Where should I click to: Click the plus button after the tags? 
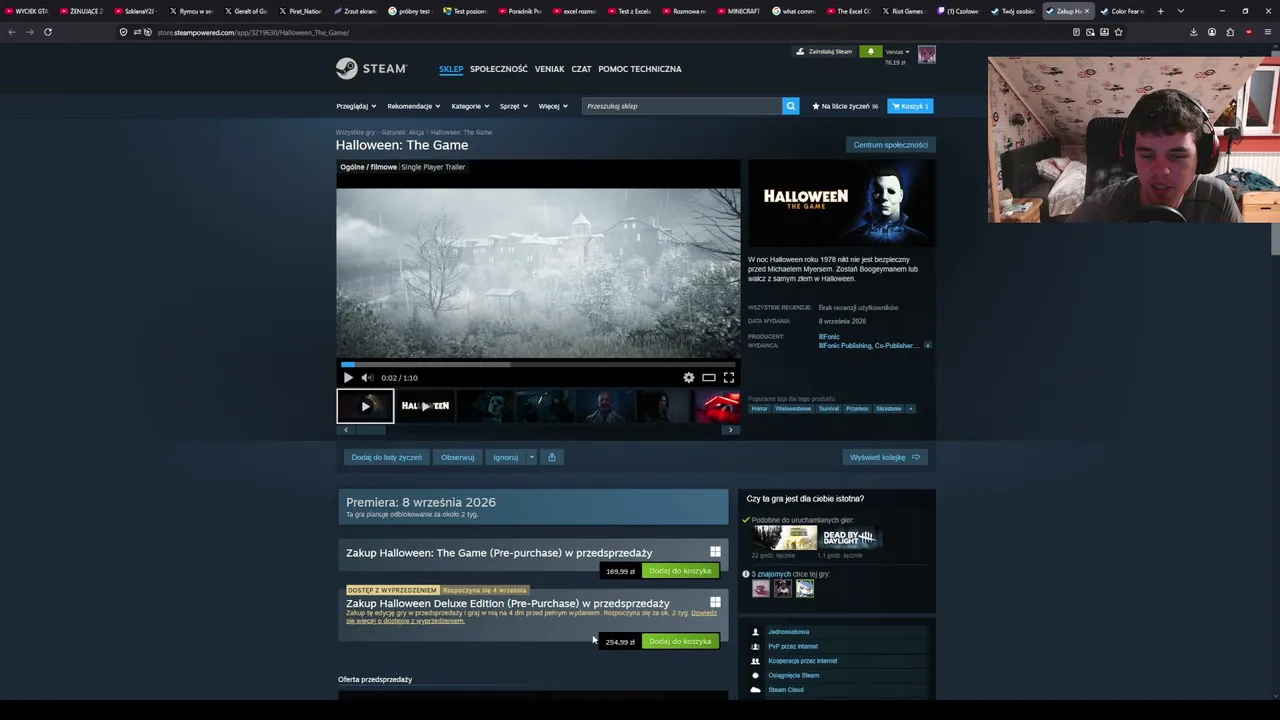(910, 409)
